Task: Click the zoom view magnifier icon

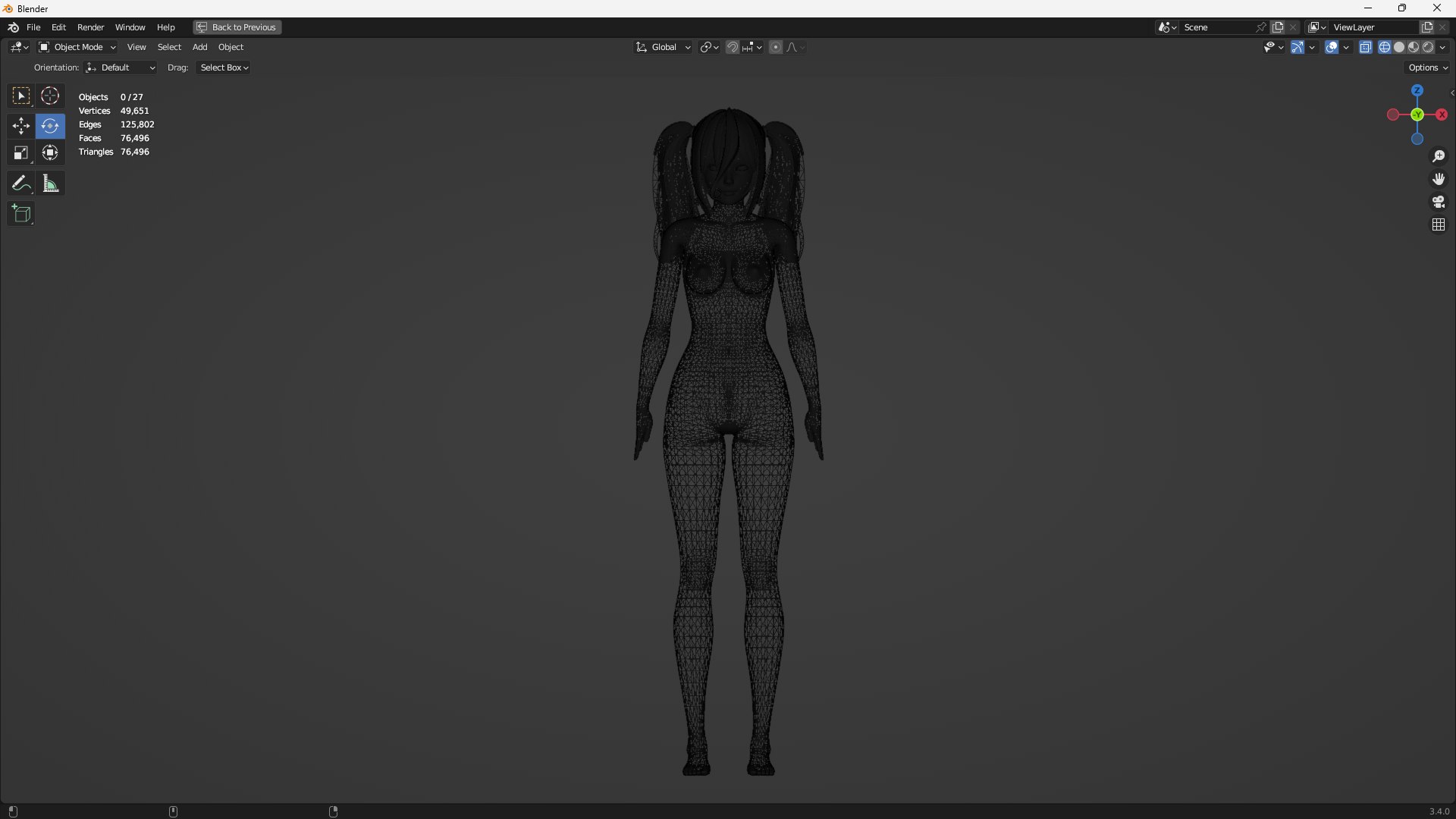Action: 1439,156
